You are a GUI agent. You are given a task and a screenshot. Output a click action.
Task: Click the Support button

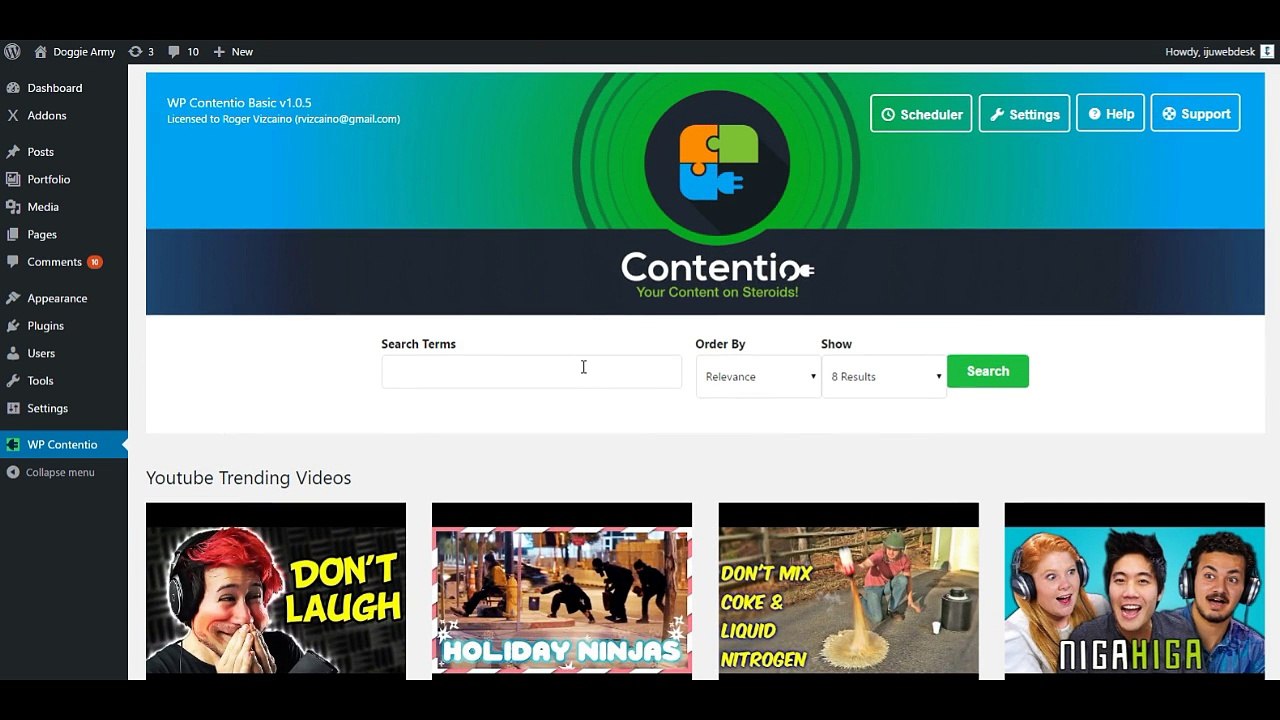[x=1196, y=114]
